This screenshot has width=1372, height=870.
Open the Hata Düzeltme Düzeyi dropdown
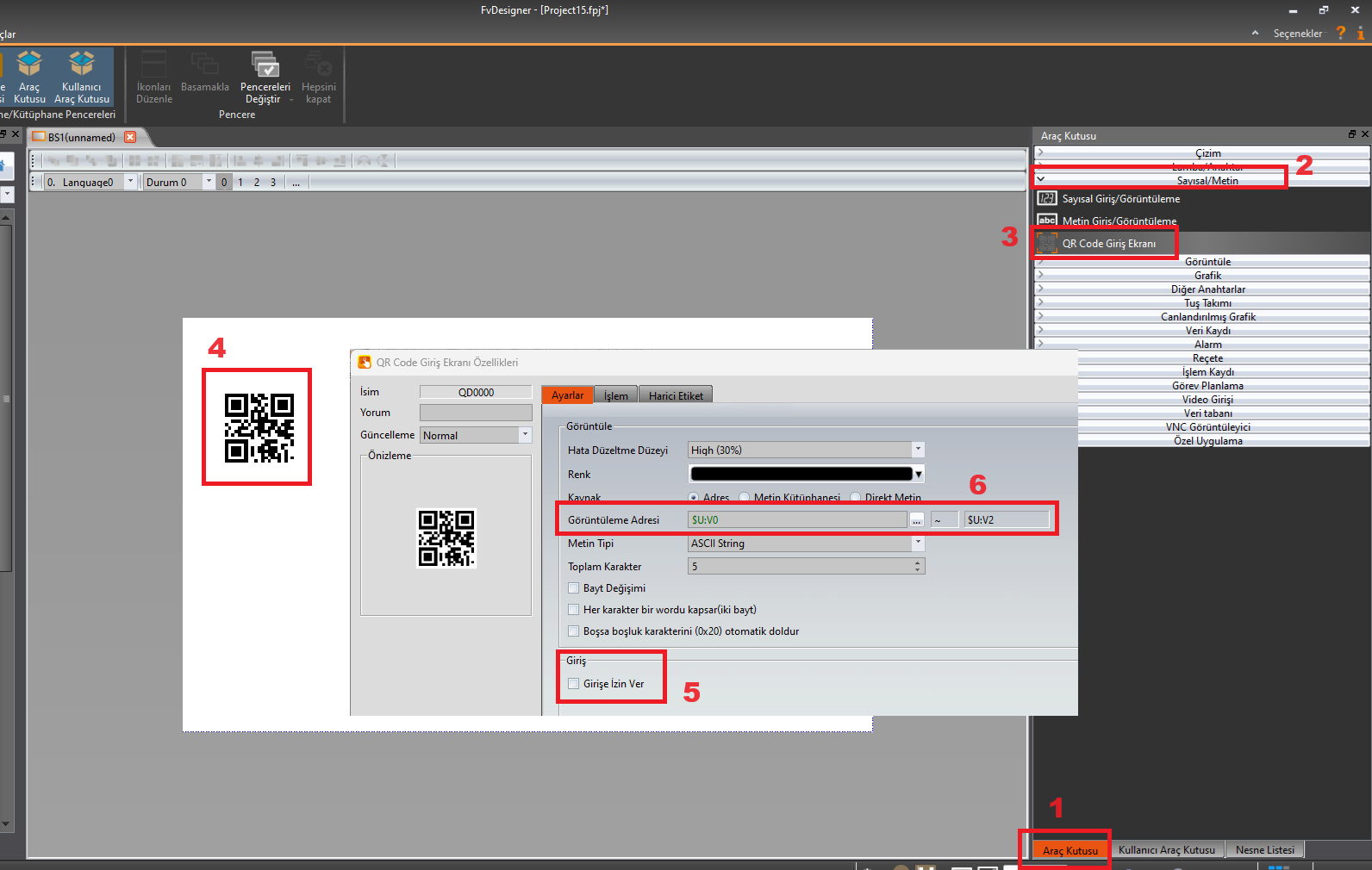pos(918,450)
